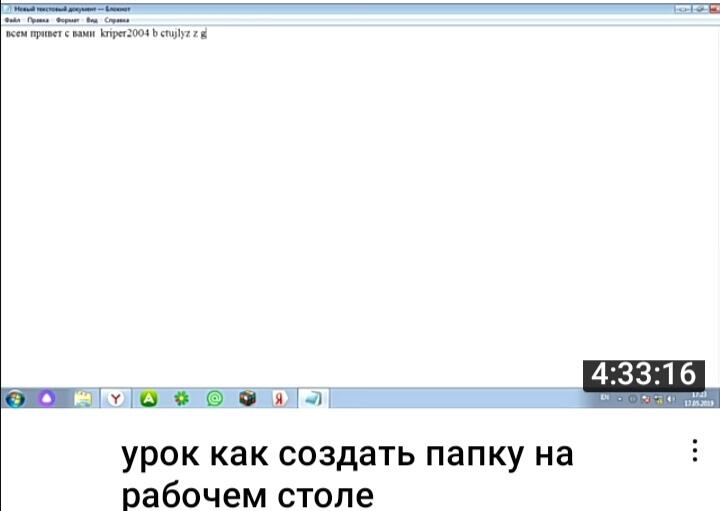720x511 pixels.
Task: Click the volume speaker tray icon
Action: tap(671, 399)
